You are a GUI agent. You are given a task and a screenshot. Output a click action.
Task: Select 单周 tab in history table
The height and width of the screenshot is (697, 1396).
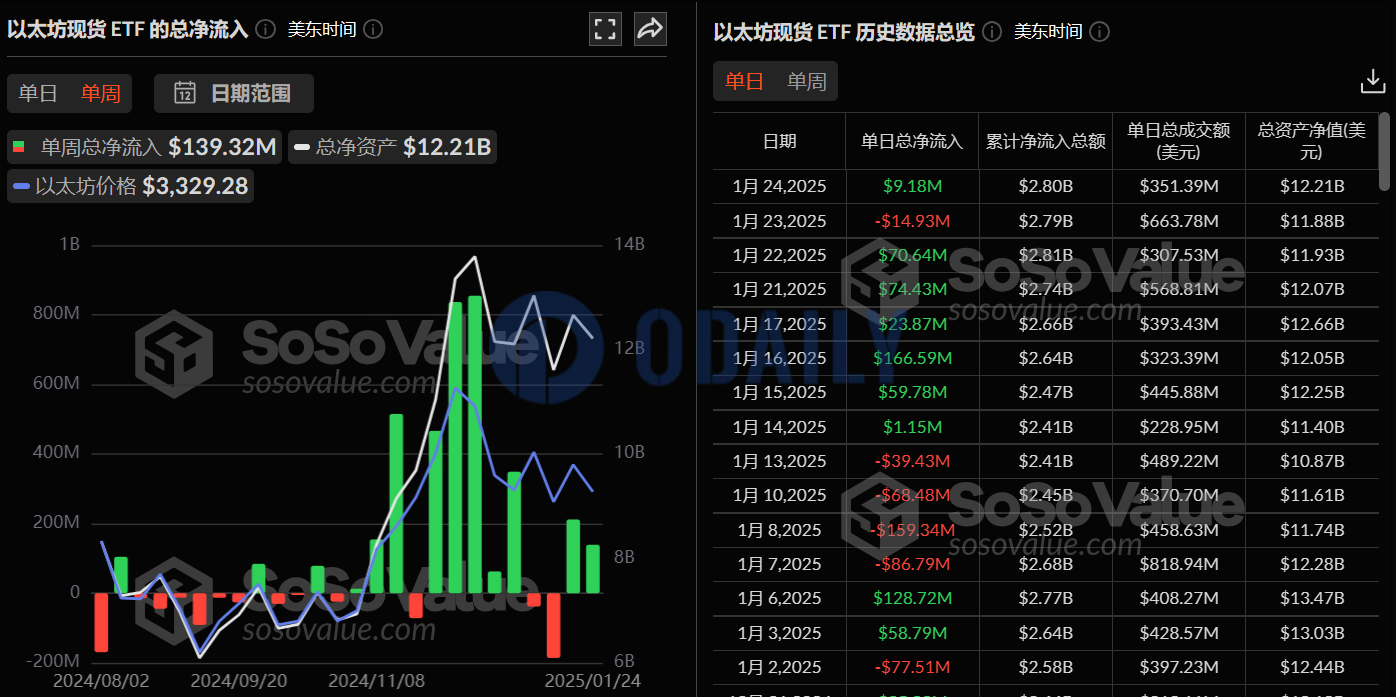806,81
